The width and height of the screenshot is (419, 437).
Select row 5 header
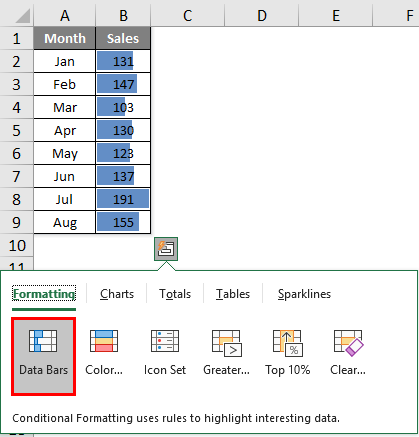click(17, 130)
